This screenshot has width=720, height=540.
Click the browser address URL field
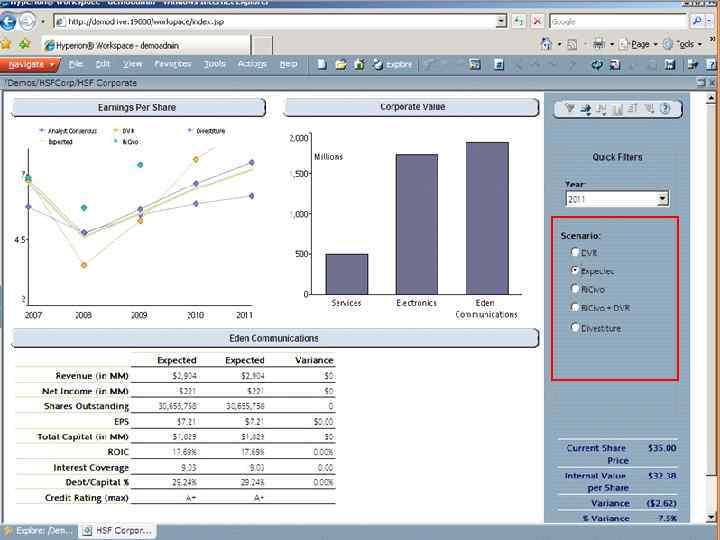(x=275, y=21)
